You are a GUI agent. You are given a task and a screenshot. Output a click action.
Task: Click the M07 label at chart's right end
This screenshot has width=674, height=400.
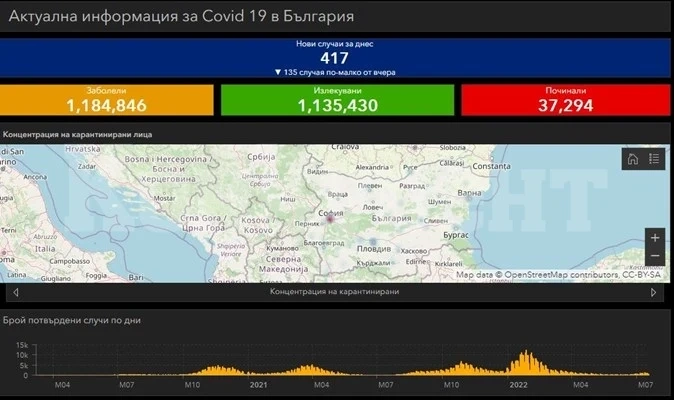[645, 385]
